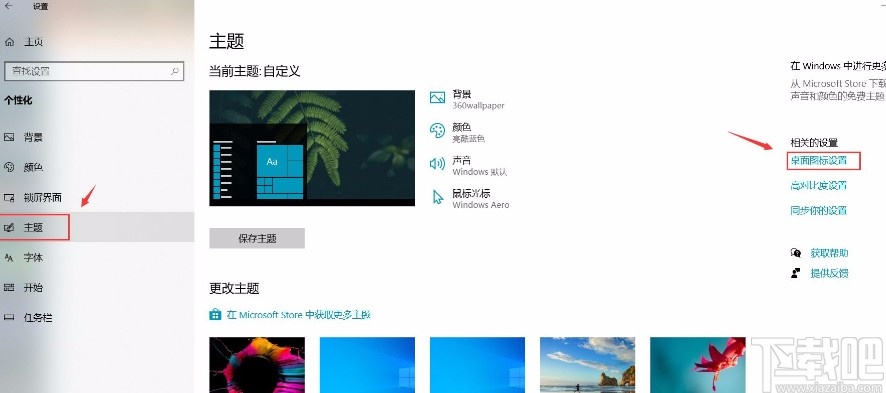Select the 颜色 palette icon in sidebar
The width and height of the screenshot is (886, 393).
[9, 167]
